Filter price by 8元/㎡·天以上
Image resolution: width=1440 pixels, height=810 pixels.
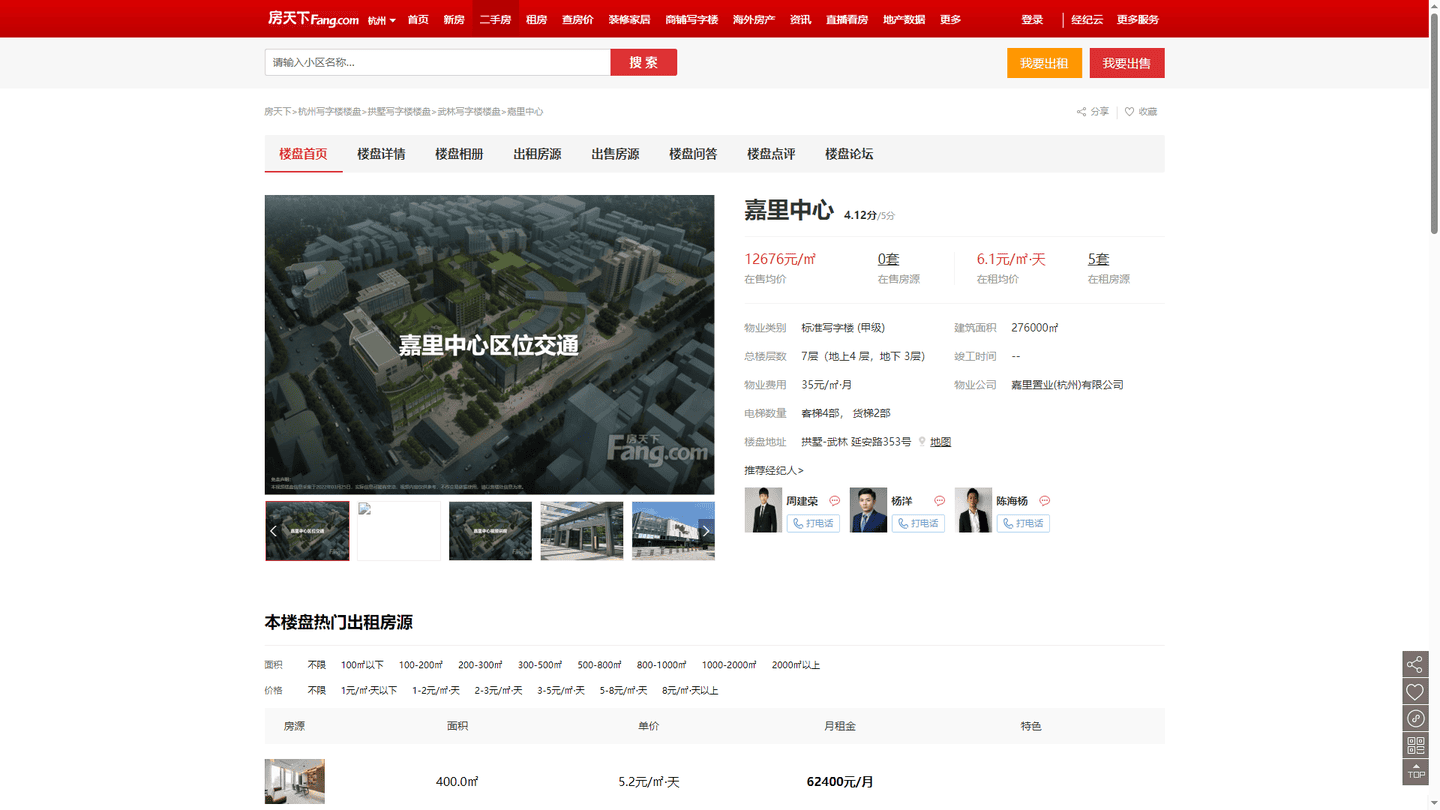(x=690, y=691)
